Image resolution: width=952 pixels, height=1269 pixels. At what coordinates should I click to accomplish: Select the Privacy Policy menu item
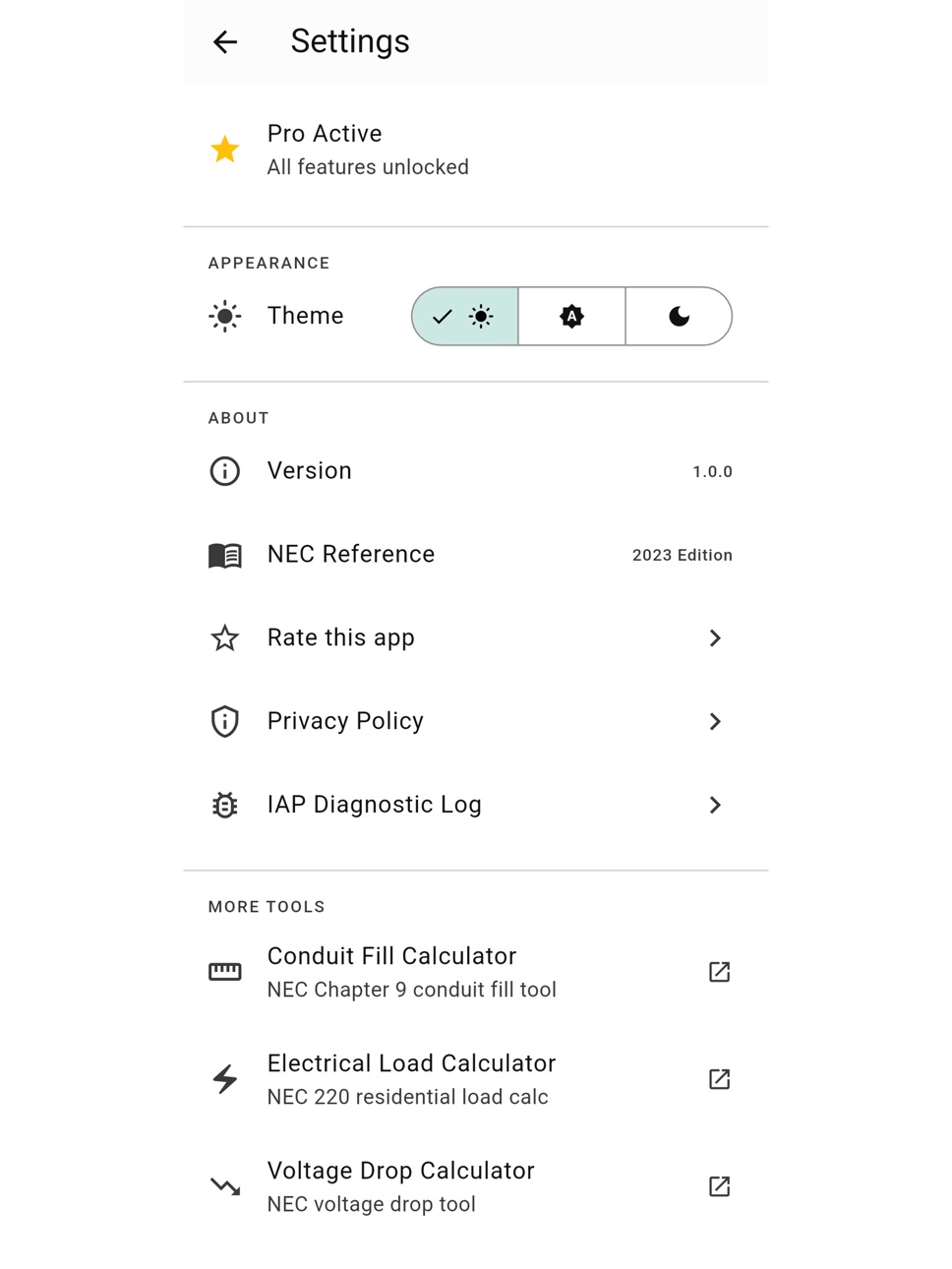coord(476,721)
